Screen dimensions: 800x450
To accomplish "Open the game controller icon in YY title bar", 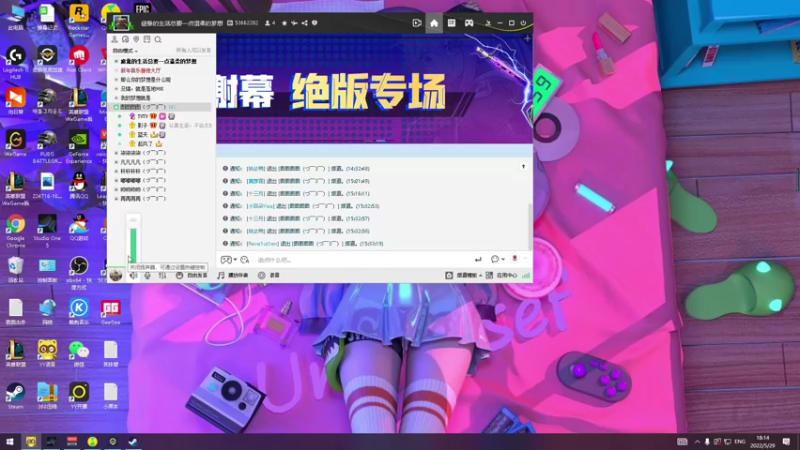I will tap(469, 23).
